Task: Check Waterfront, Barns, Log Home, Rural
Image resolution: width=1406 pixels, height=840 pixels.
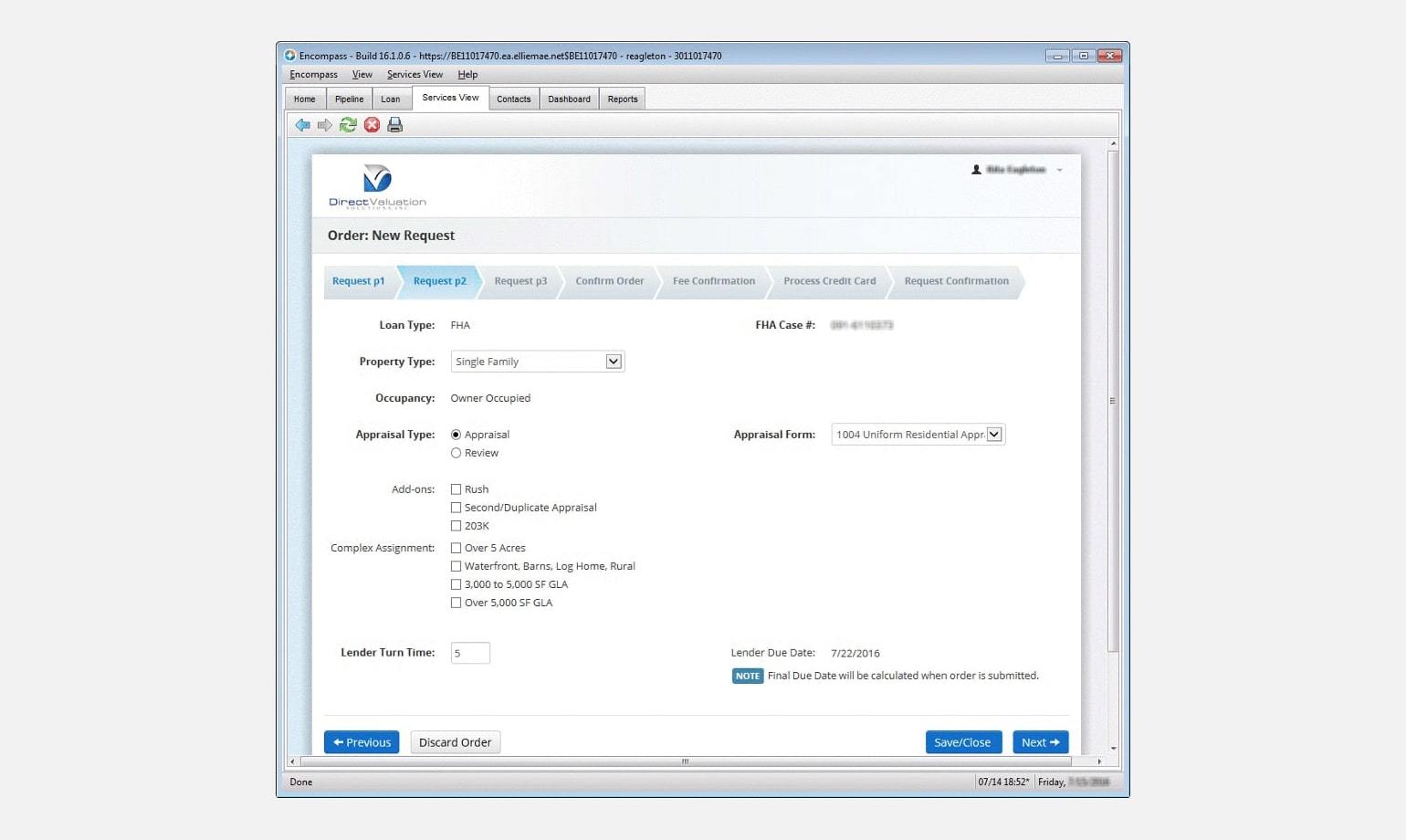Action: [x=456, y=566]
